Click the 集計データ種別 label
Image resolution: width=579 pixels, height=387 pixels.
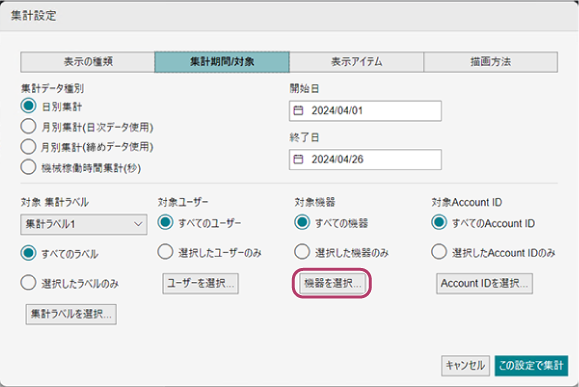[52, 89]
